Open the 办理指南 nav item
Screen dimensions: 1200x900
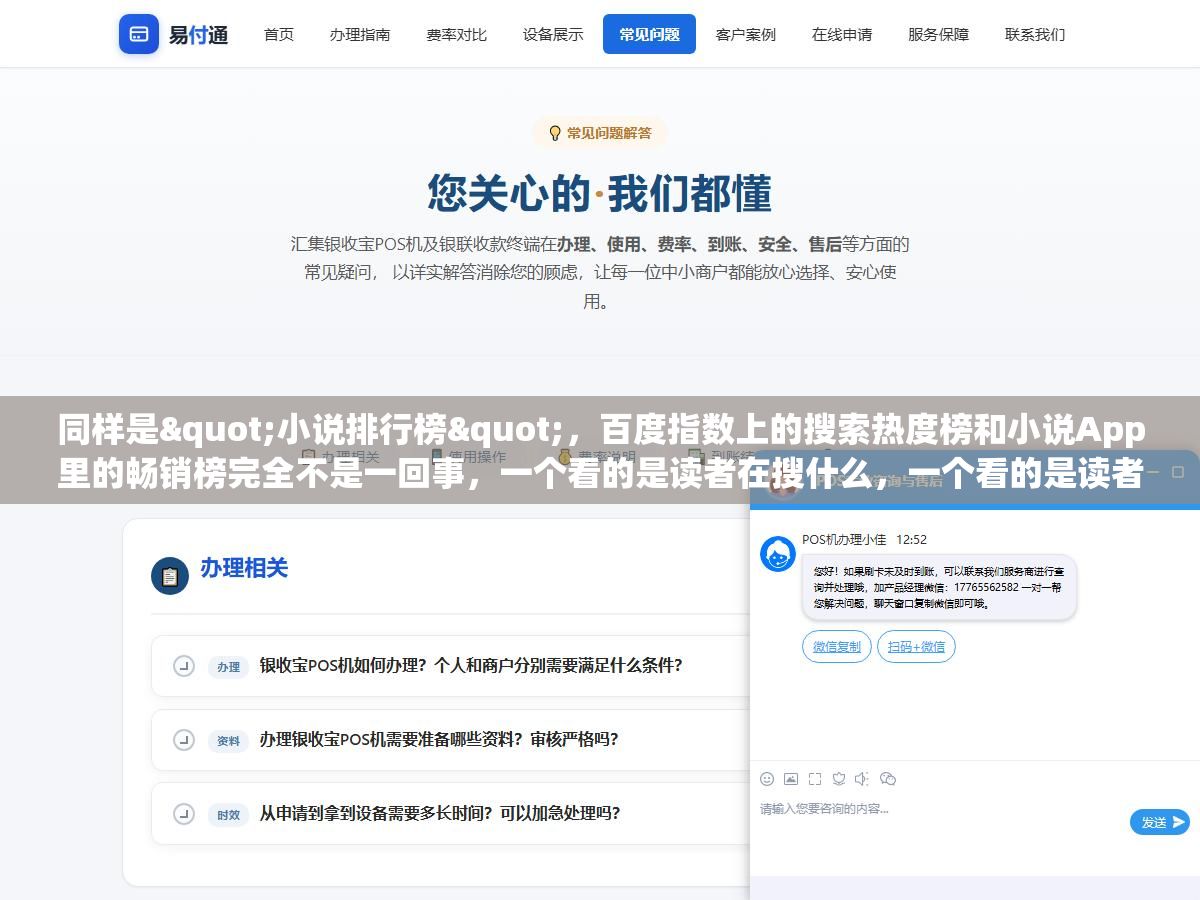coord(360,34)
